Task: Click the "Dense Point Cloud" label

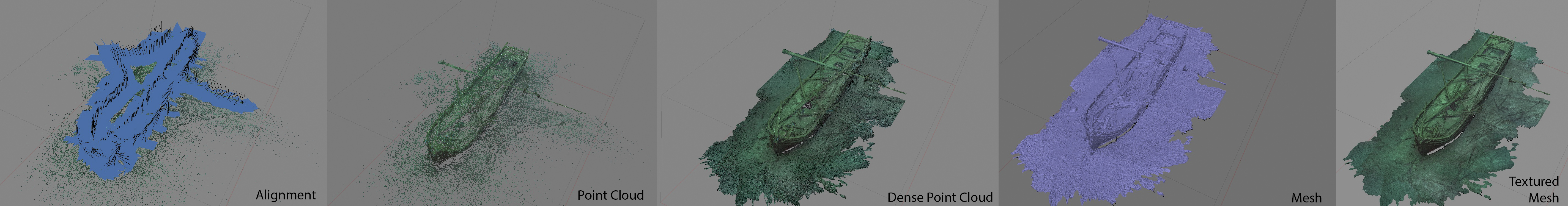Action: 940,197
